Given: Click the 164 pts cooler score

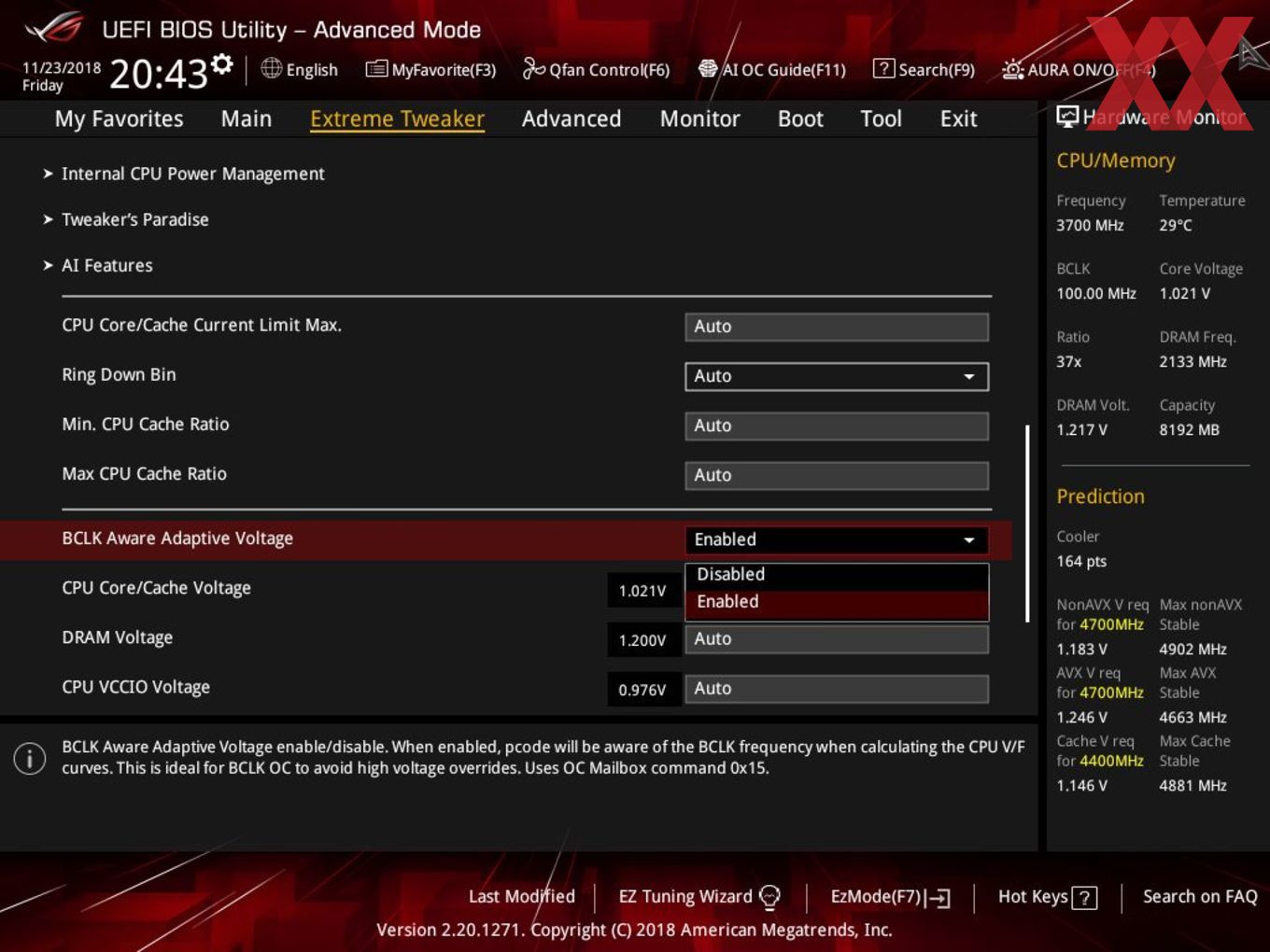Looking at the screenshot, I should [x=1081, y=561].
